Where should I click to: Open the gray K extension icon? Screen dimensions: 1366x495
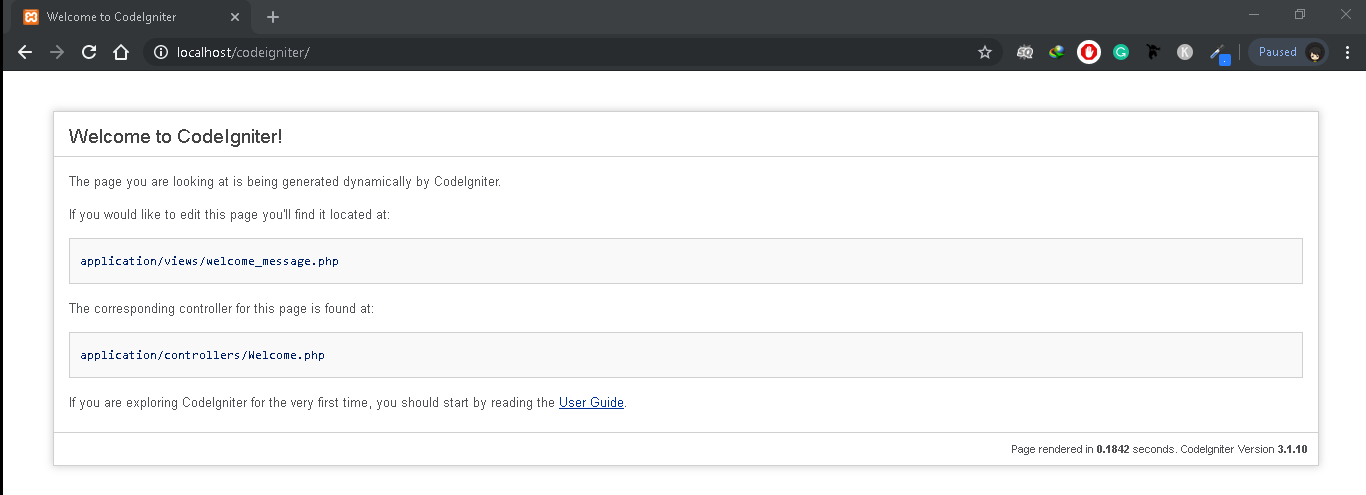pyautogui.click(x=1185, y=52)
